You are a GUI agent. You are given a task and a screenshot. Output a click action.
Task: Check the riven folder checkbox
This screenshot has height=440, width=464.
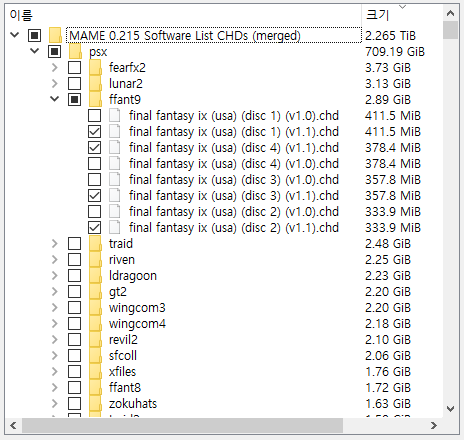(x=74, y=259)
